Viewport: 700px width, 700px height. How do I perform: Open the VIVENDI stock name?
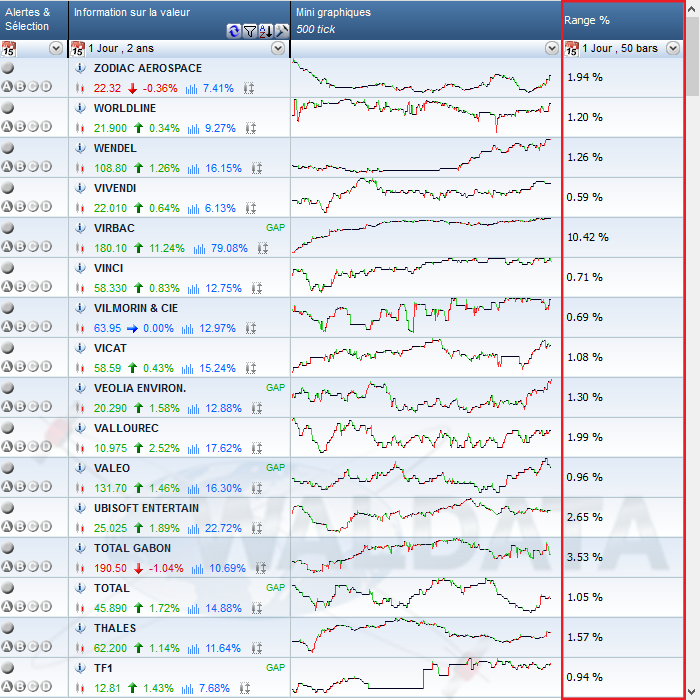tap(115, 188)
